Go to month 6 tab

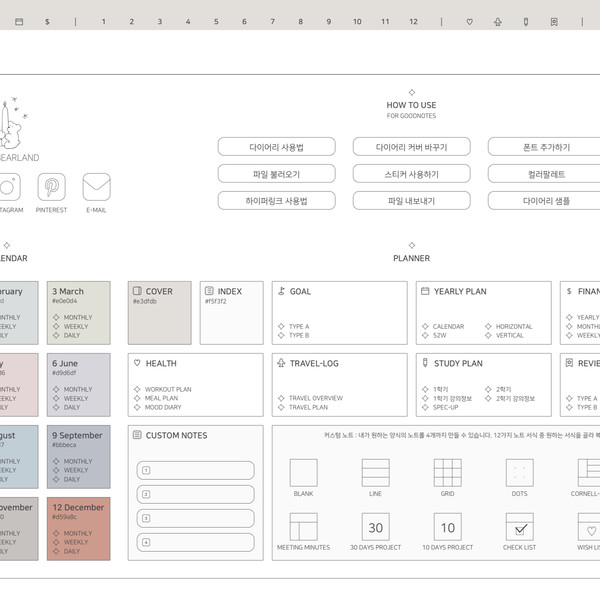(244, 22)
